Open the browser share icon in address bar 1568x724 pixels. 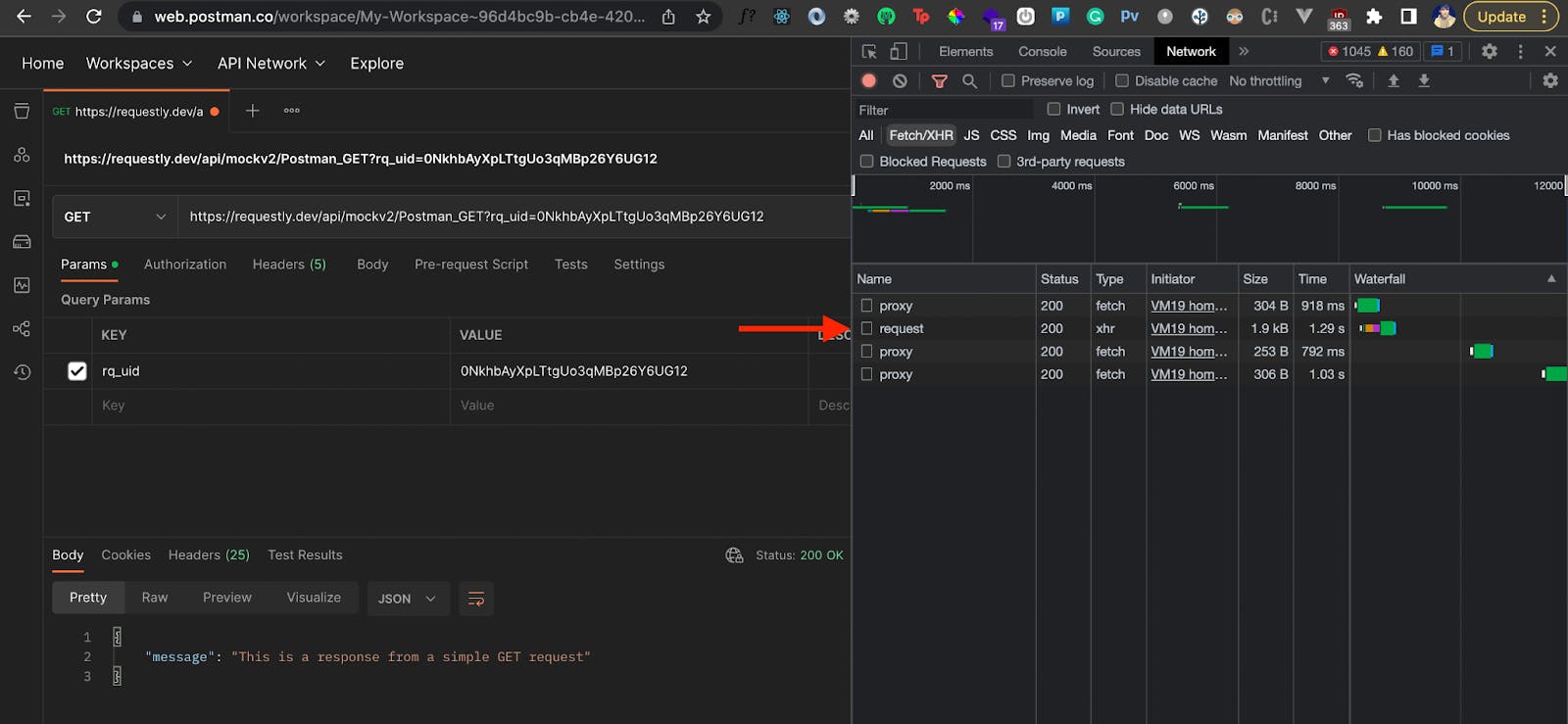668,17
